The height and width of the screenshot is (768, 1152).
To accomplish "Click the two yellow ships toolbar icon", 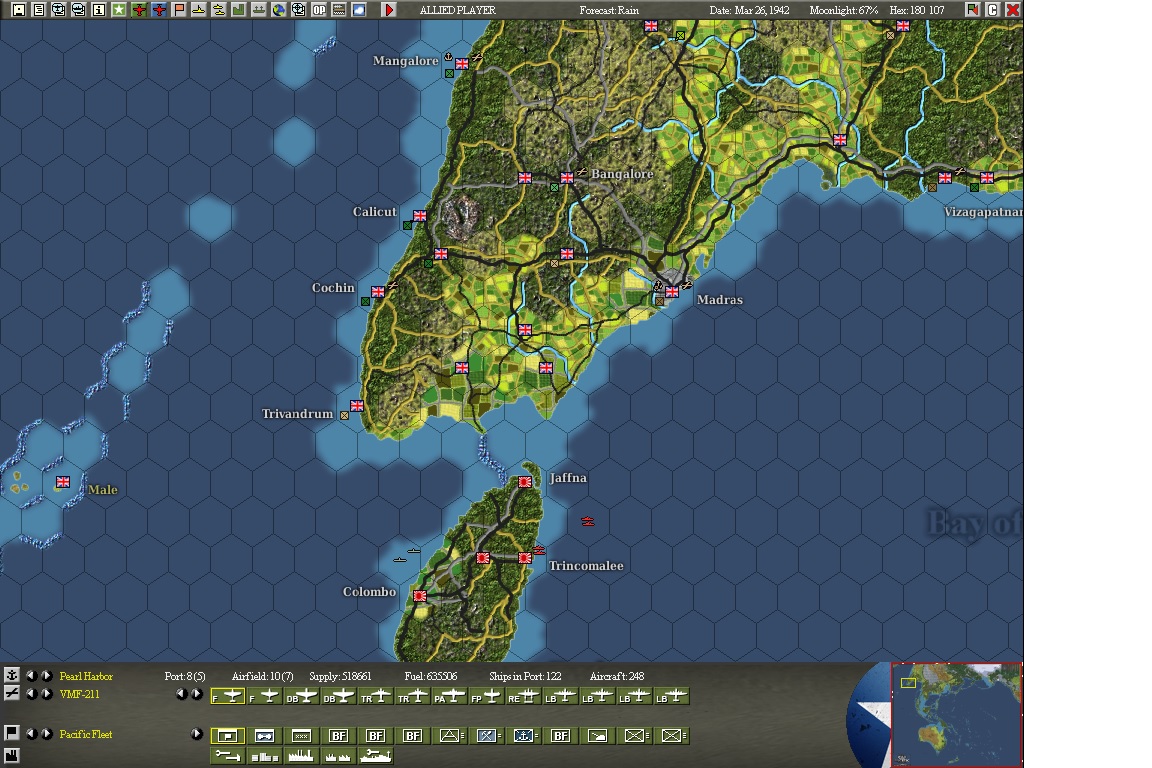I will pos(218,10).
